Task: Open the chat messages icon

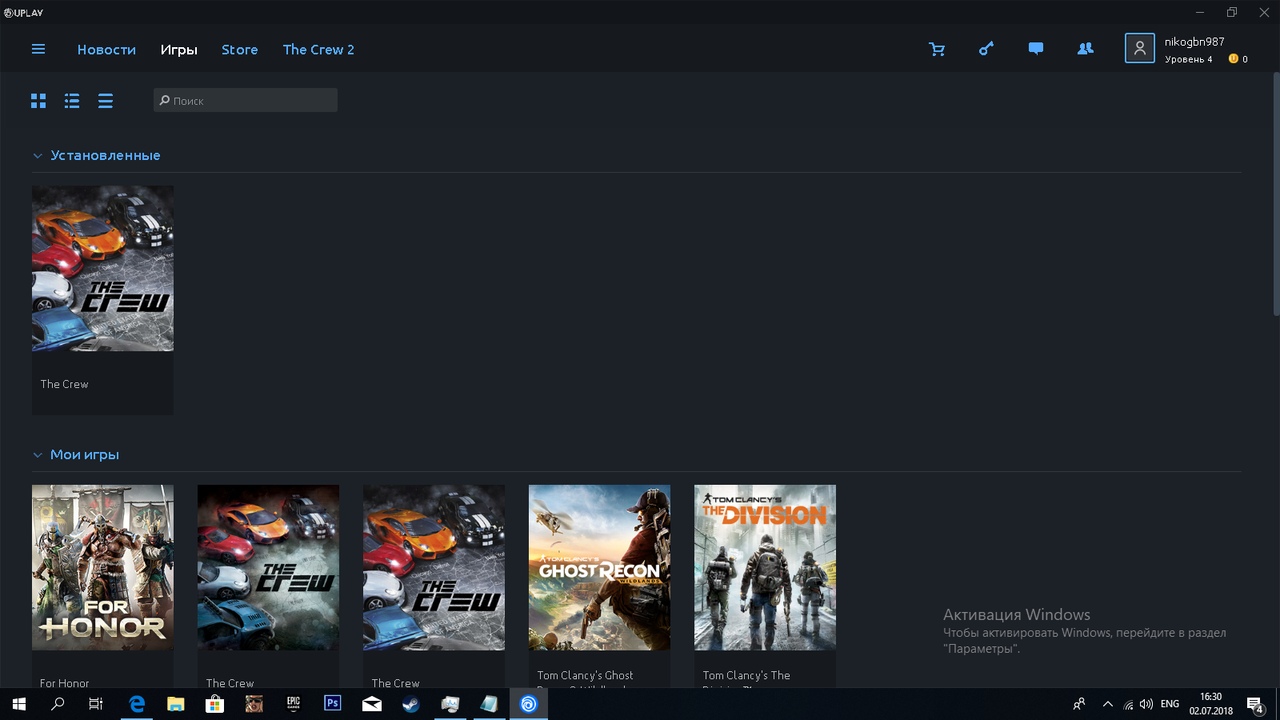Action: pyautogui.click(x=1036, y=49)
